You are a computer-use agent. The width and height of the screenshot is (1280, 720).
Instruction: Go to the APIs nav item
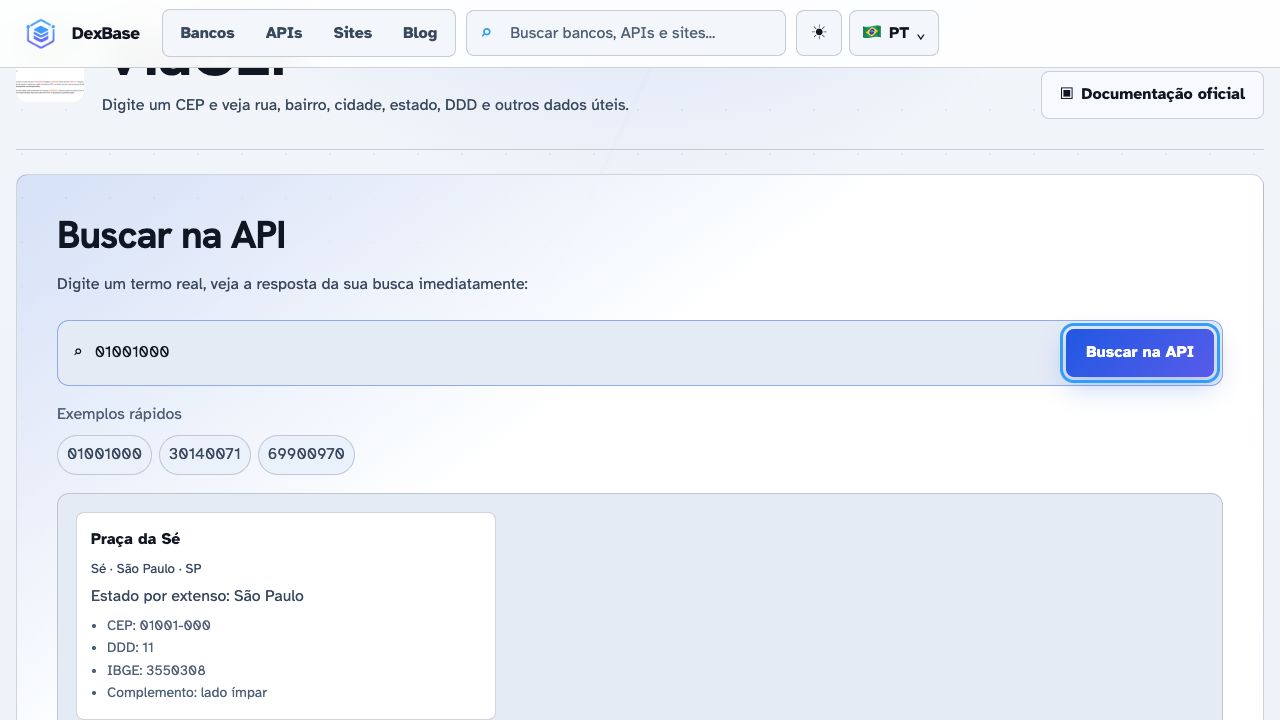click(x=284, y=33)
